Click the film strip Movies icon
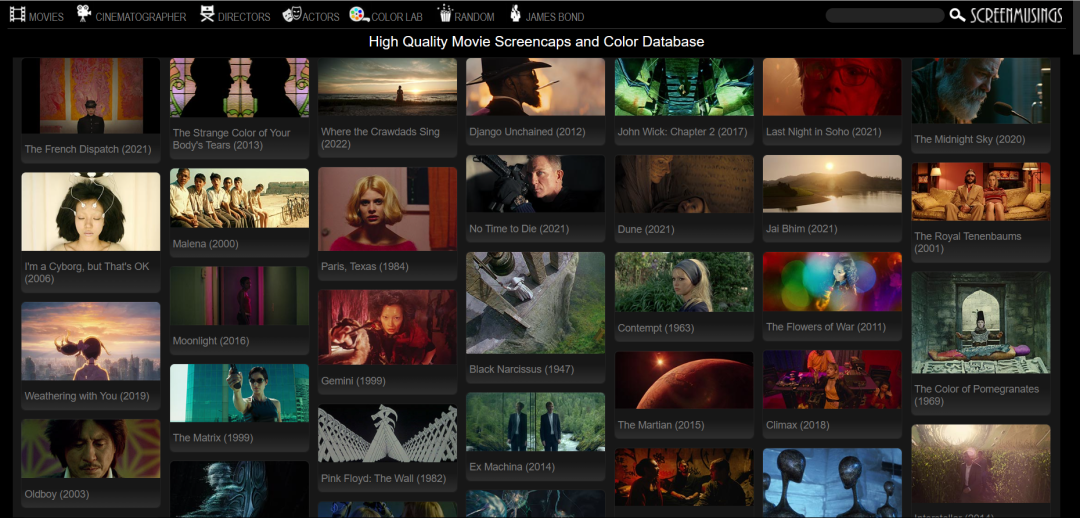Screen dimensions: 1080x518 [17, 14]
